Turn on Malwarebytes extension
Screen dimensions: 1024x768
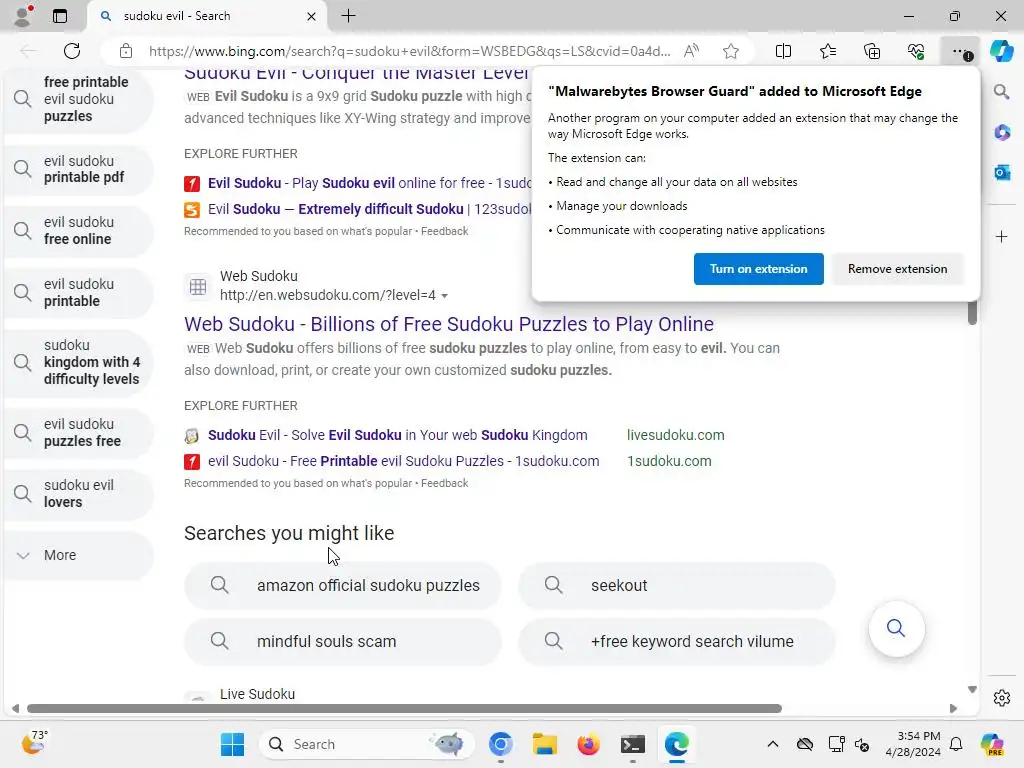758,269
